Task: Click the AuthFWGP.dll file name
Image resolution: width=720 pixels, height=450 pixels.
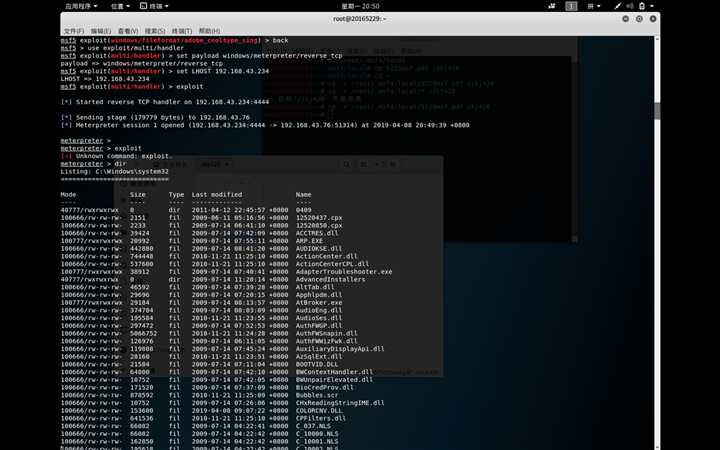Action: coord(319,326)
